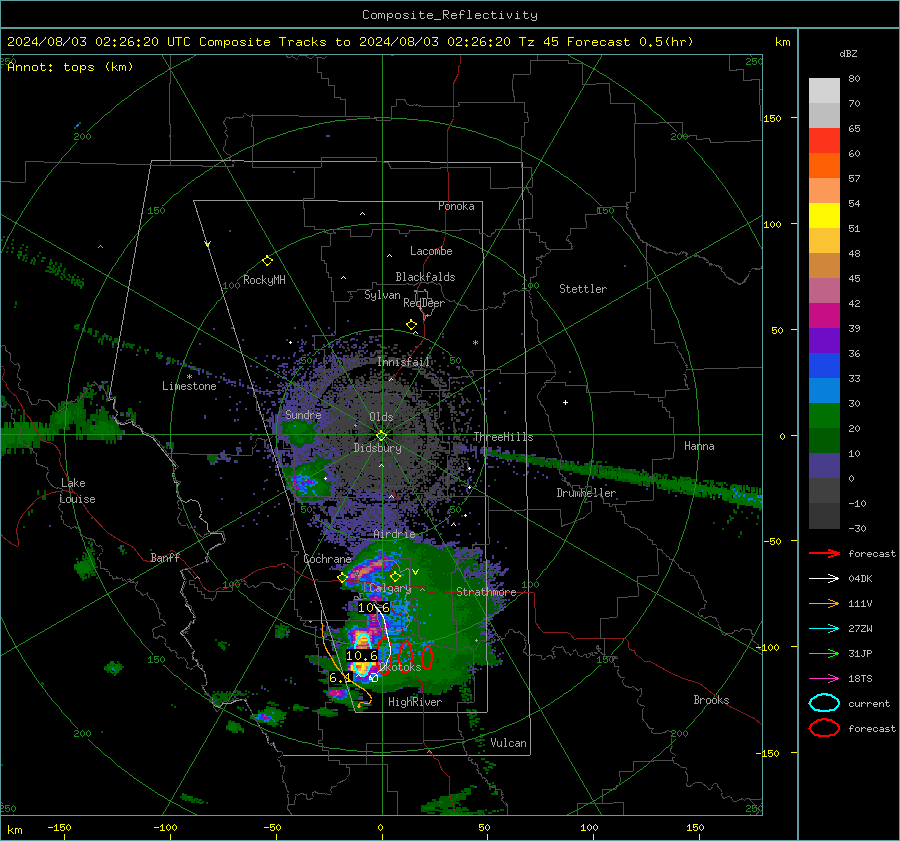Viewport: 900px width, 841px height.
Task: Click the Hanna town label
Action: point(699,446)
